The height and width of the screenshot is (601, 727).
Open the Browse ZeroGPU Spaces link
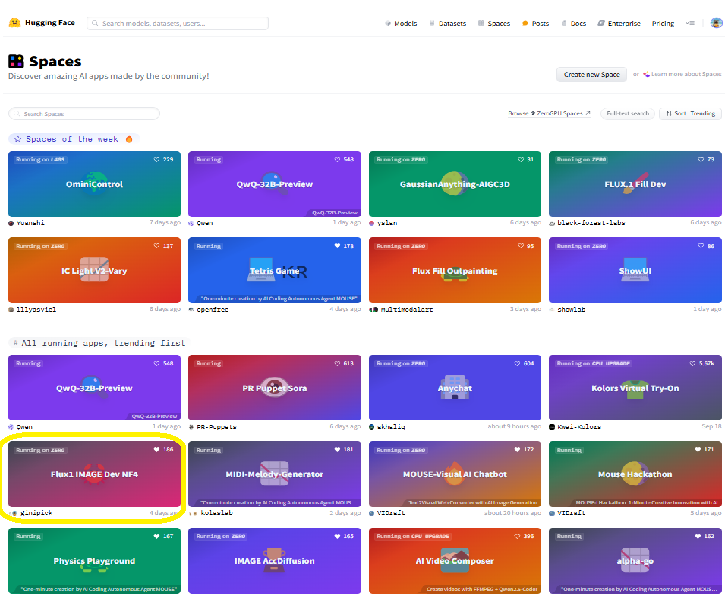coord(549,113)
